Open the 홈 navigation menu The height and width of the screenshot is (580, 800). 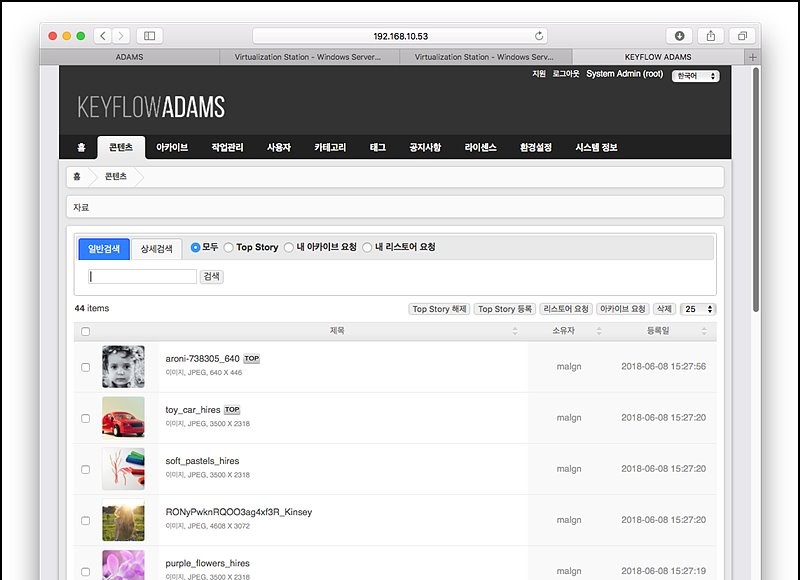(x=81, y=147)
